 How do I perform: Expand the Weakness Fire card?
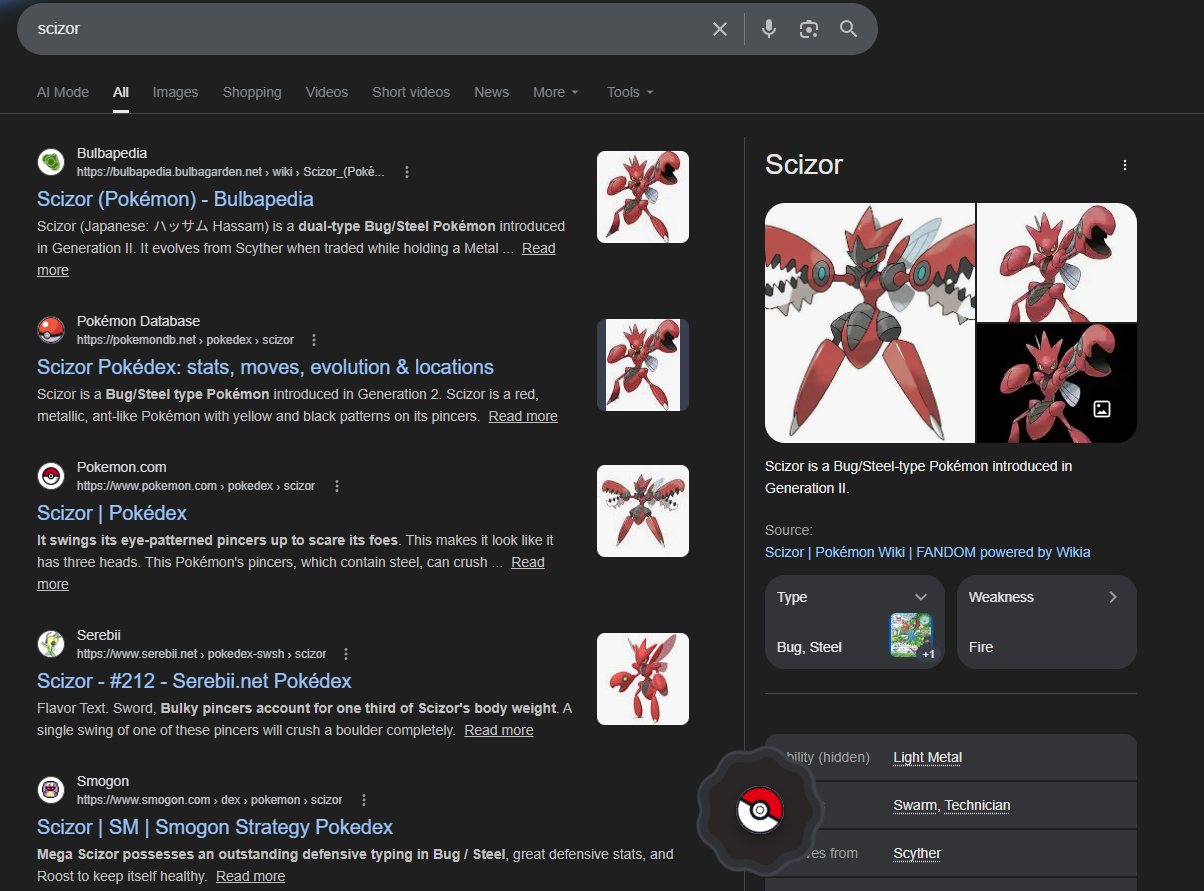tap(1113, 597)
